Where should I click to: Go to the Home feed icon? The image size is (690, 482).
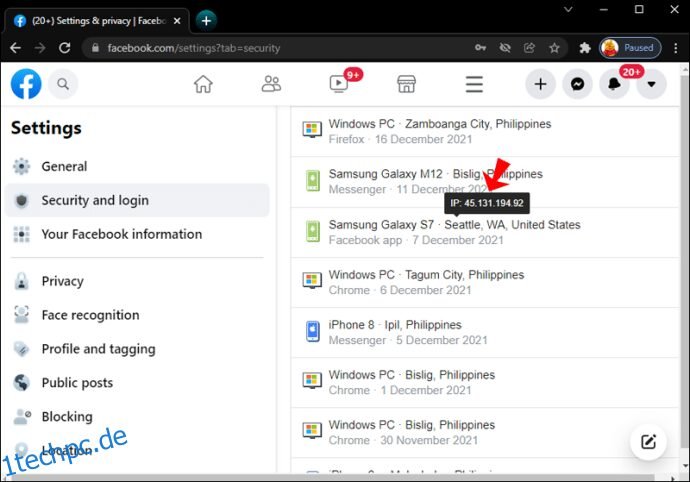pyautogui.click(x=203, y=84)
